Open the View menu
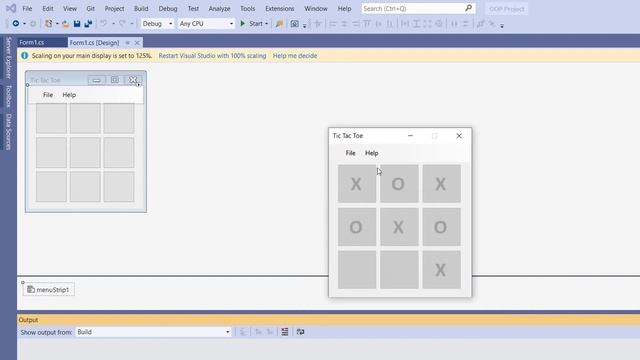 point(70,8)
